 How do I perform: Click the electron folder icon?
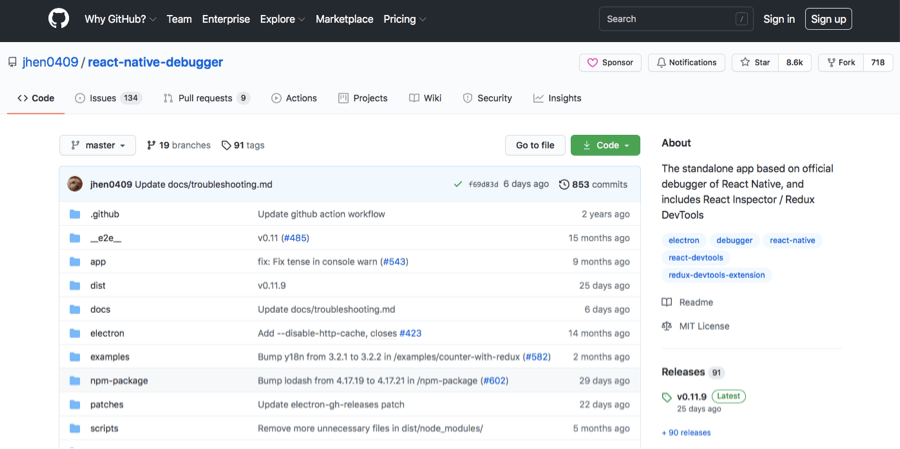75,333
